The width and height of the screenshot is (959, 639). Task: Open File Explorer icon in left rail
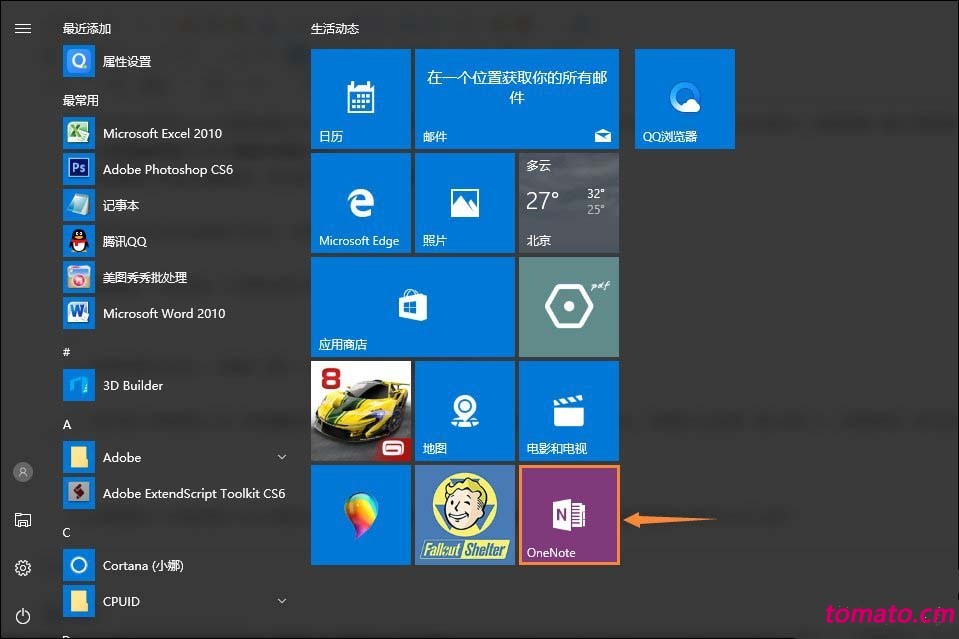[x=23, y=520]
